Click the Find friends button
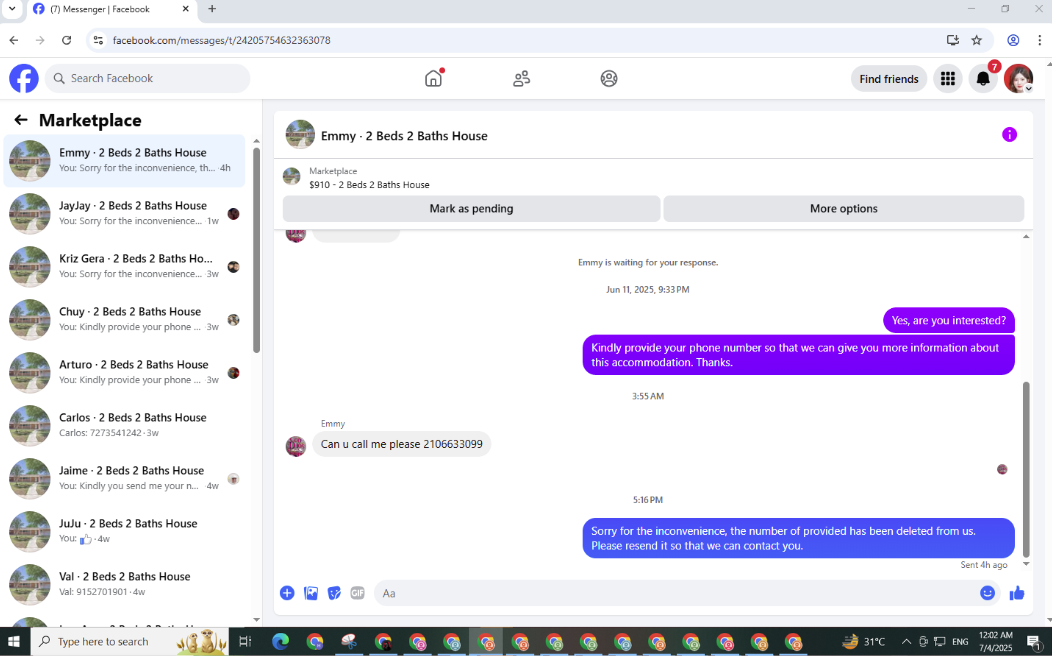Screen dimensions: 1052x656 888,78
